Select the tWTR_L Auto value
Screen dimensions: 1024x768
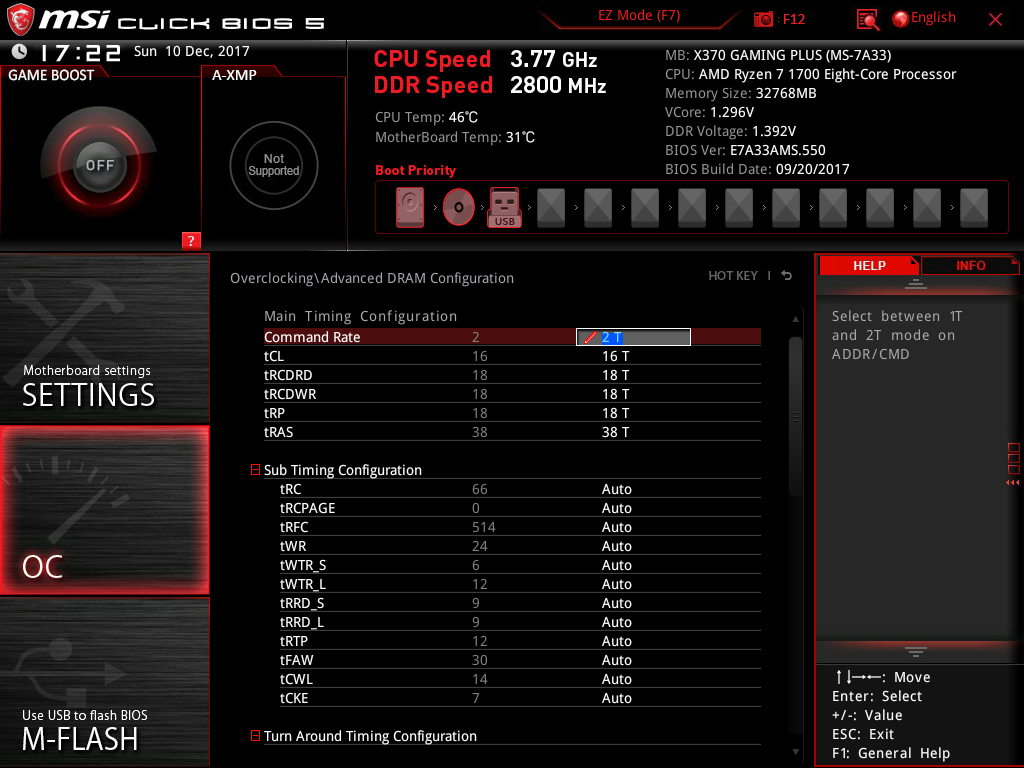tap(616, 584)
